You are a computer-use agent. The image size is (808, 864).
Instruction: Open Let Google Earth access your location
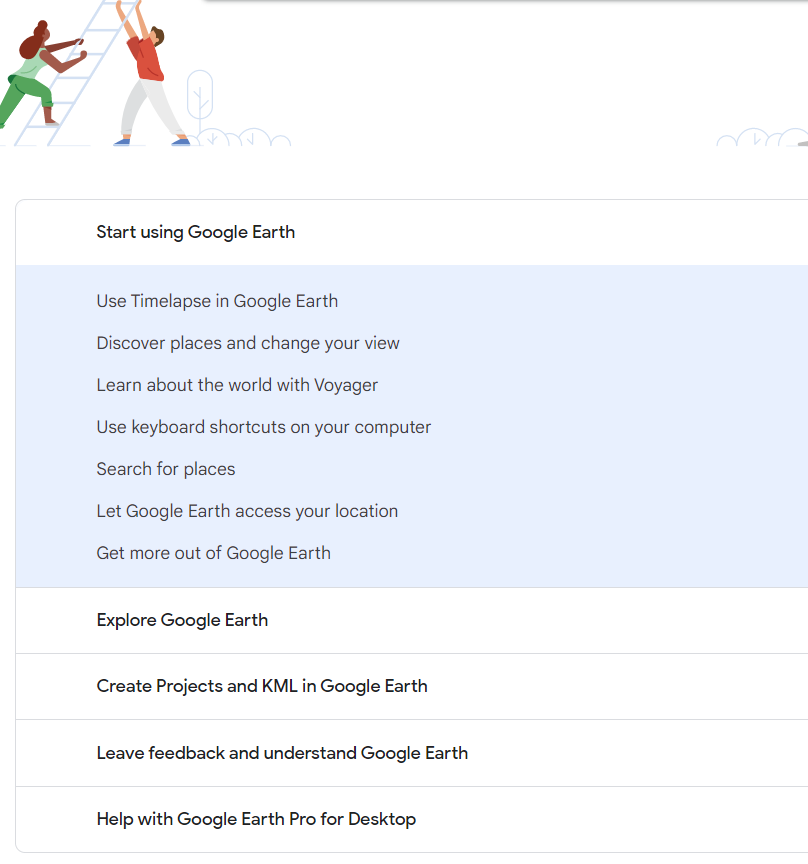pos(247,511)
